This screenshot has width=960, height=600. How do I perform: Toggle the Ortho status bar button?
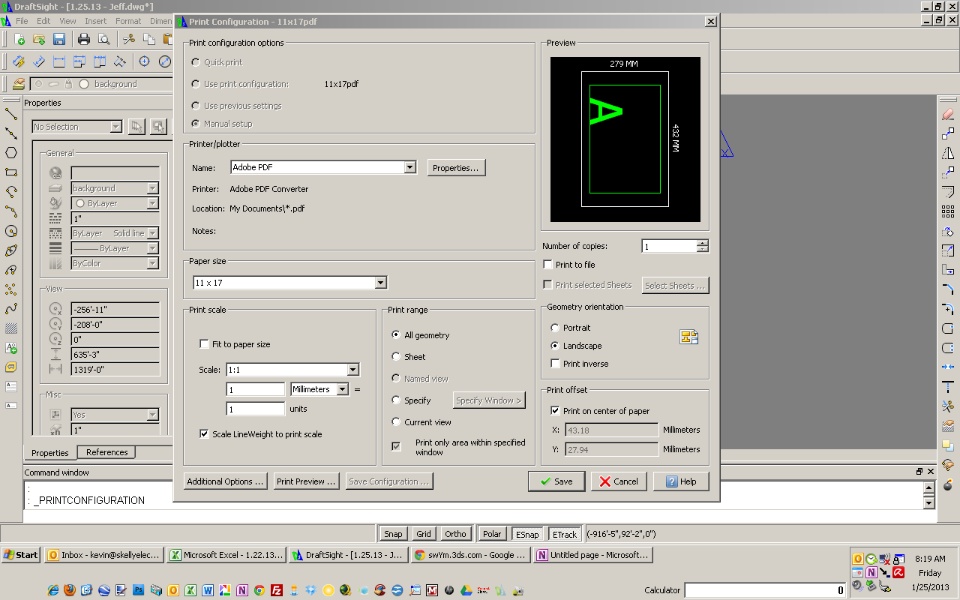tap(456, 534)
